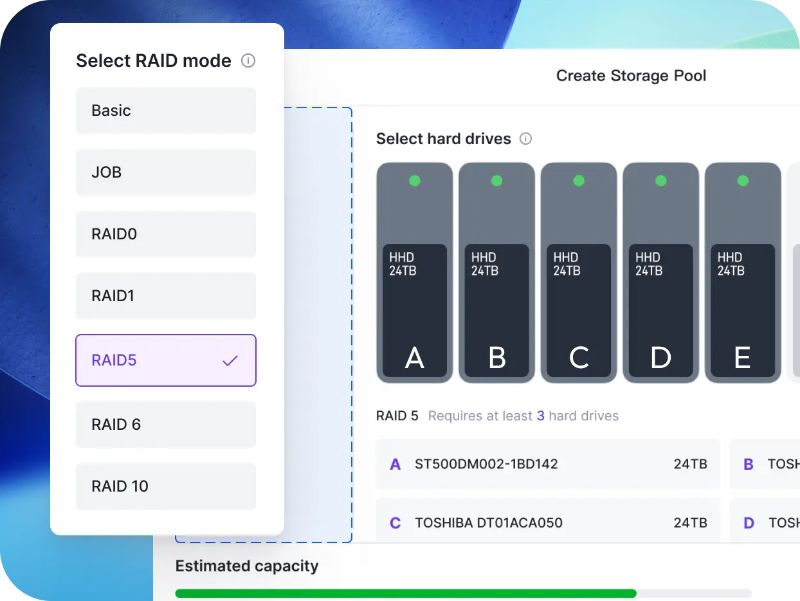
Task: Select the Basic RAID mode
Action: click(165, 110)
